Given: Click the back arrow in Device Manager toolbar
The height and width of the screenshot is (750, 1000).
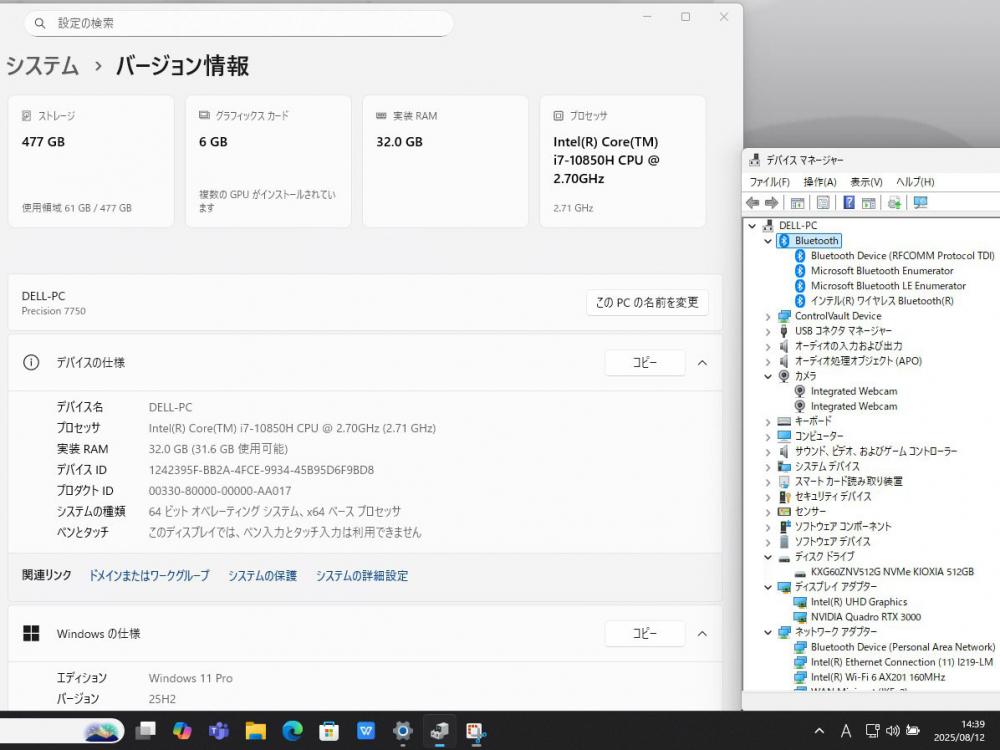Looking at the screenshot, I should tap(752, 203).
